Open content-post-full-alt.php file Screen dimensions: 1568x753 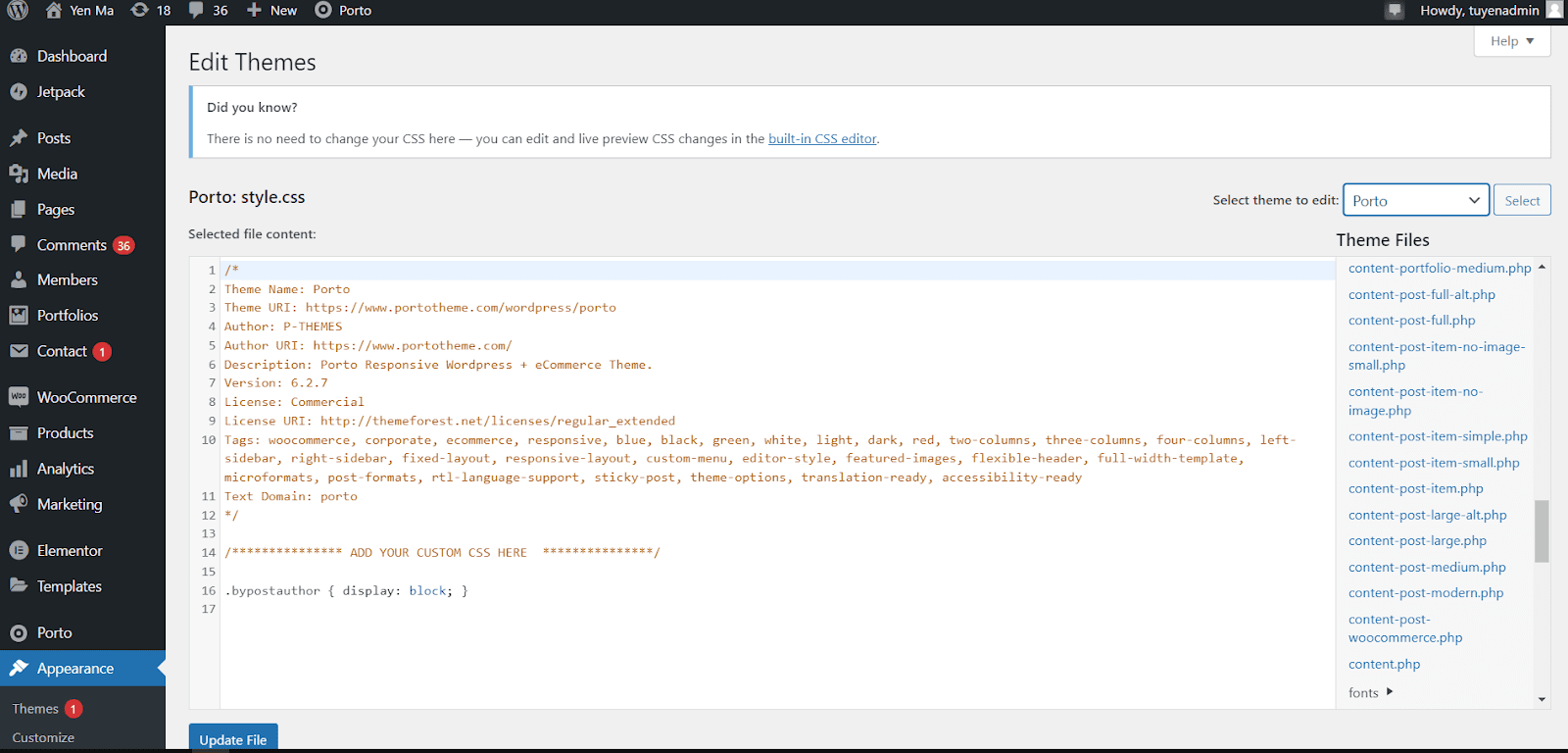1422,294
